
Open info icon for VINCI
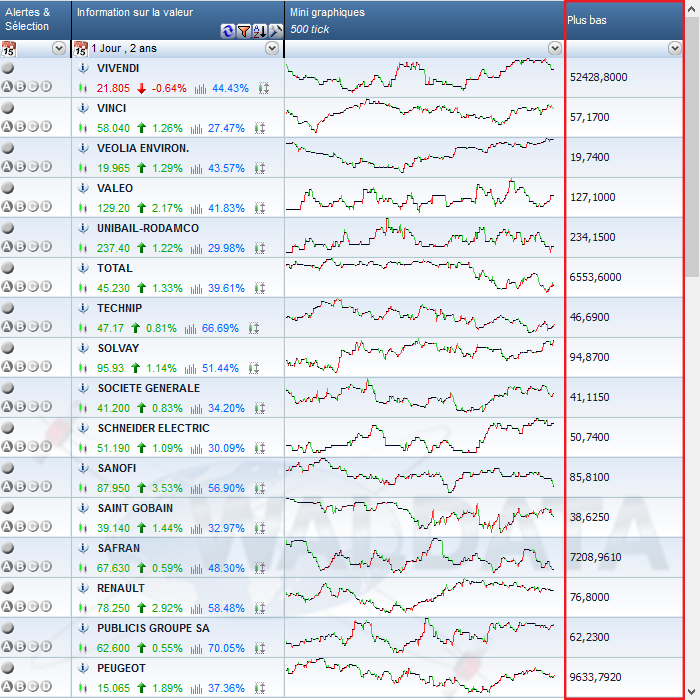tap(83, 108)
